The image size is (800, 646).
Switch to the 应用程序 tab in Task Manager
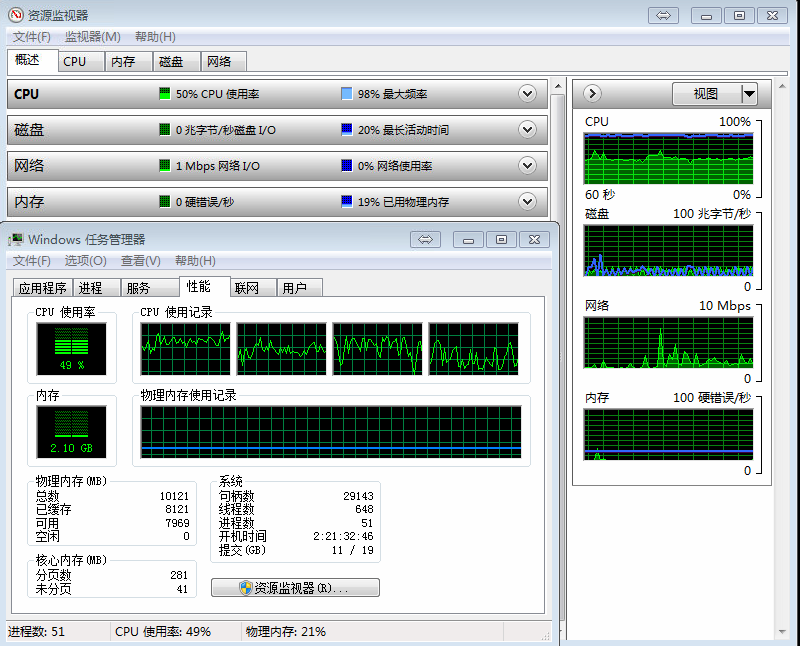point(43,288)
